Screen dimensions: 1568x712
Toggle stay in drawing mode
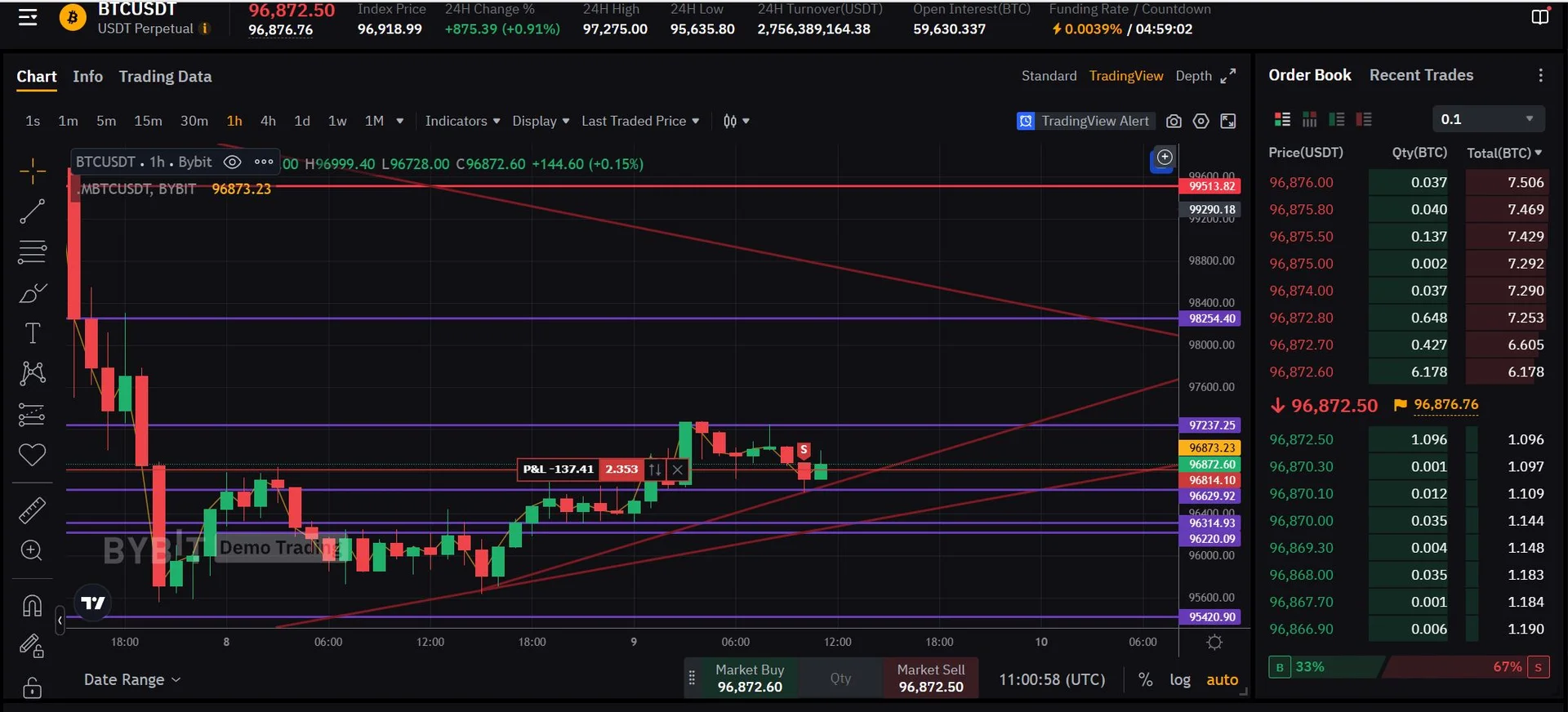coord(33,647)
